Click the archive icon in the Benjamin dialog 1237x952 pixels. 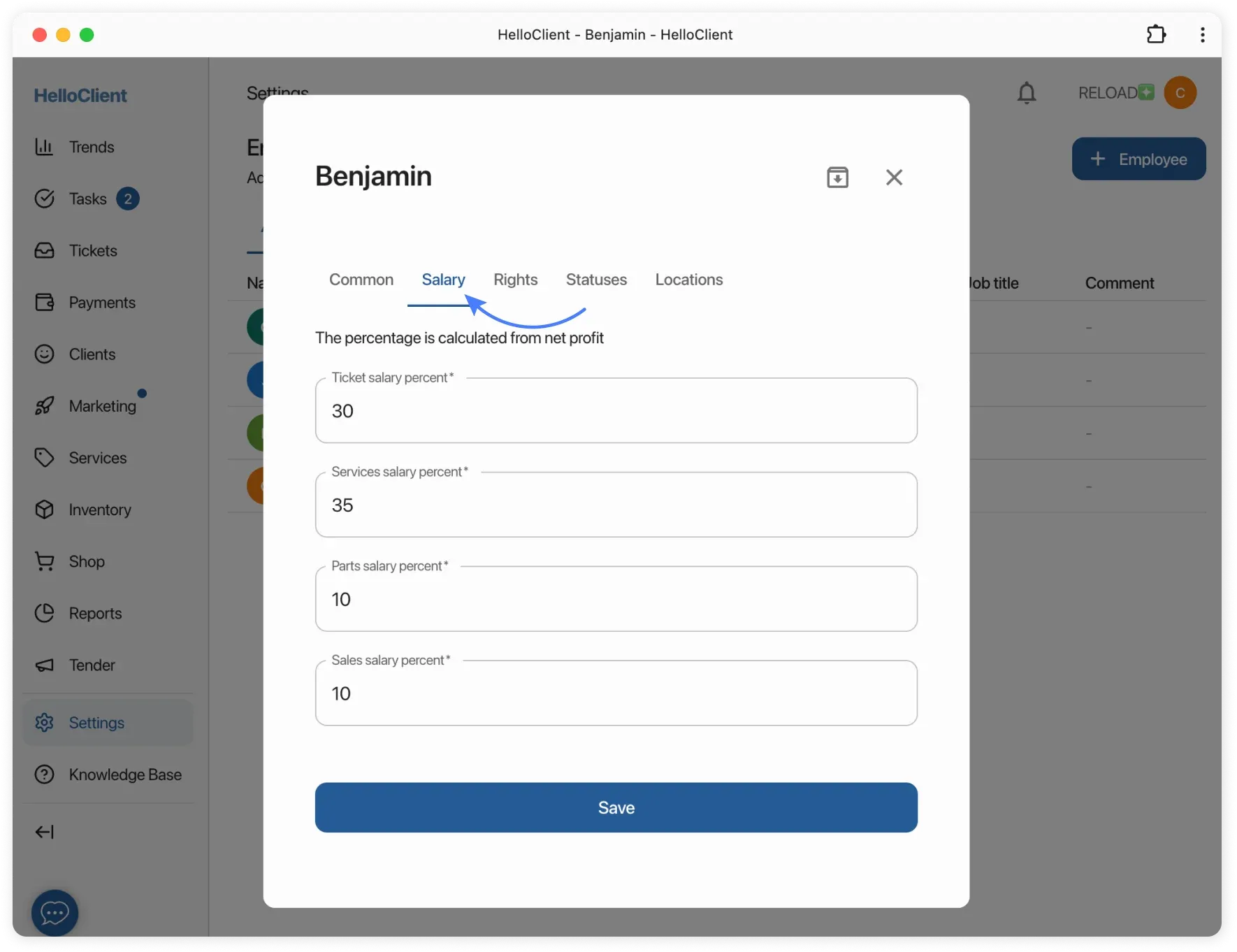pos(838,177)
